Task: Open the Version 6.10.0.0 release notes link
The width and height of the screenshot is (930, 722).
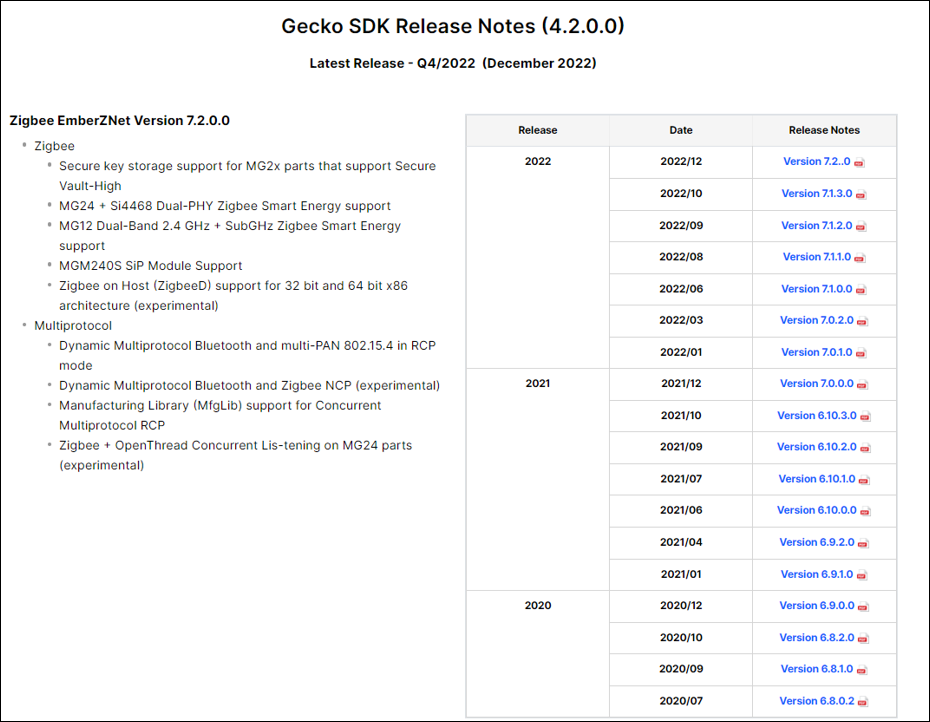Action: tap(817, 510)
